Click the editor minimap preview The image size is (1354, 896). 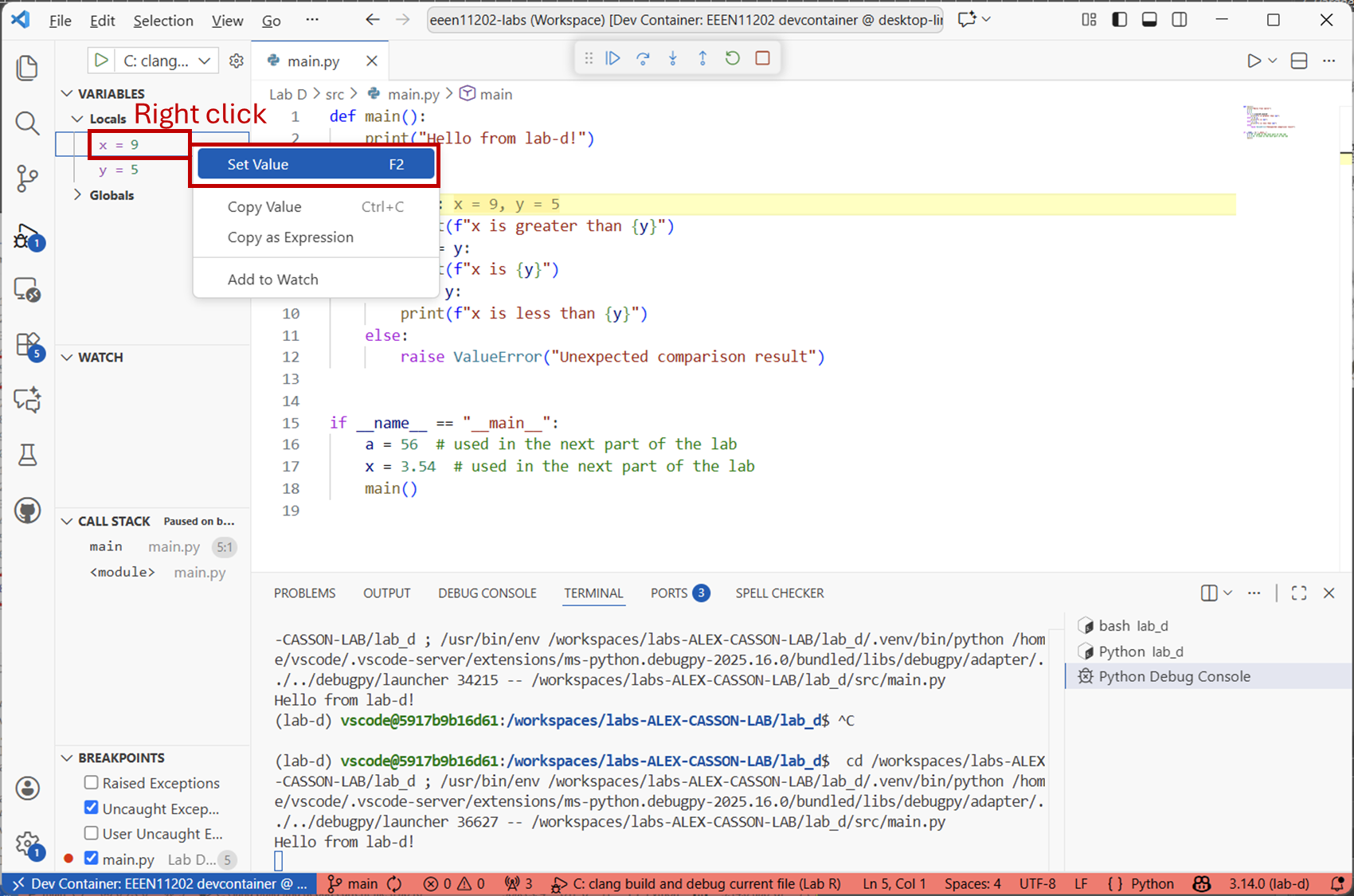coord(1270,122)
